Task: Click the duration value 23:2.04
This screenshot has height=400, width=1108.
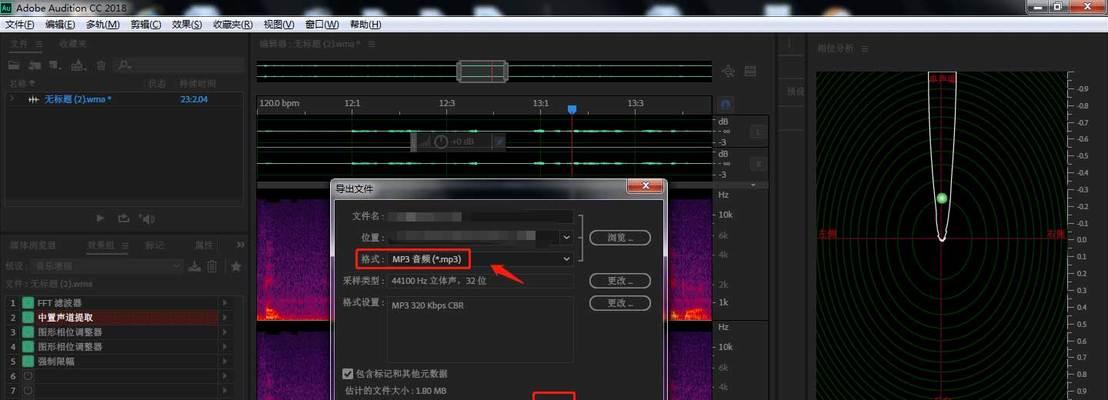Action: [194, 99]
